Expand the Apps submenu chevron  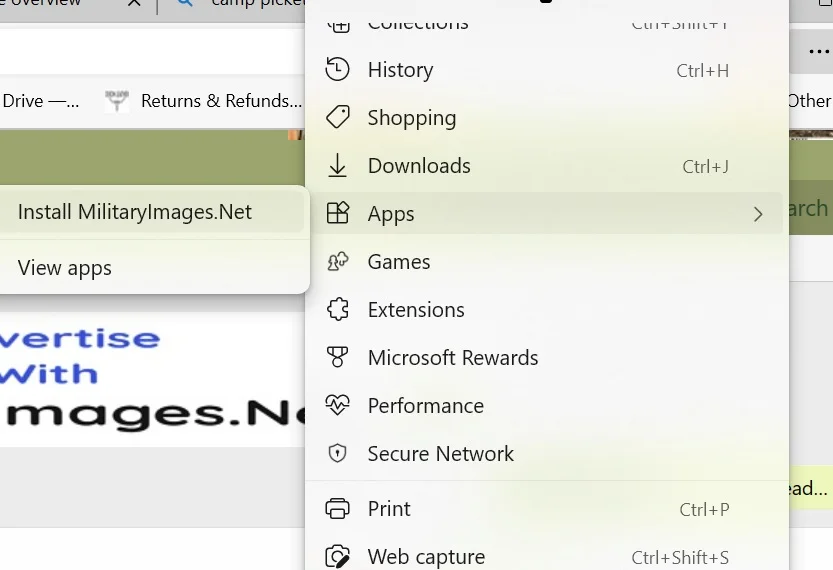[758, 214]
